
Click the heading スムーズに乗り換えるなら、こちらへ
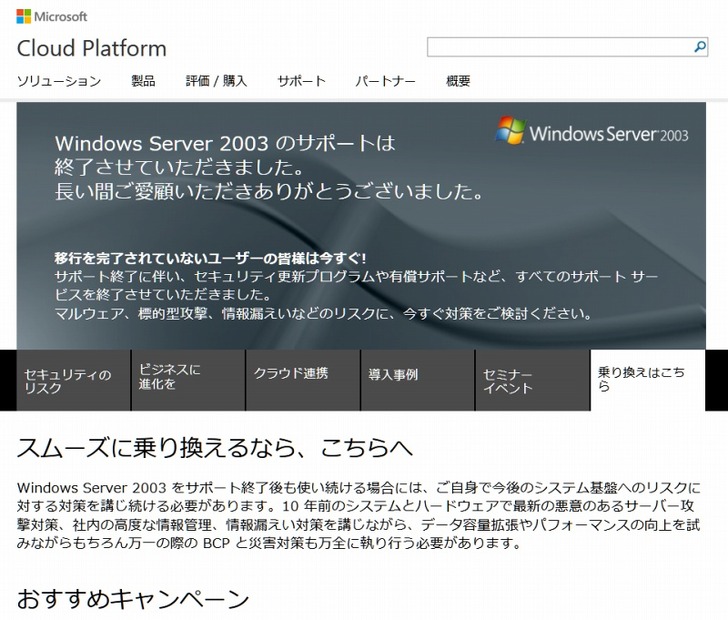coord(214,448)
